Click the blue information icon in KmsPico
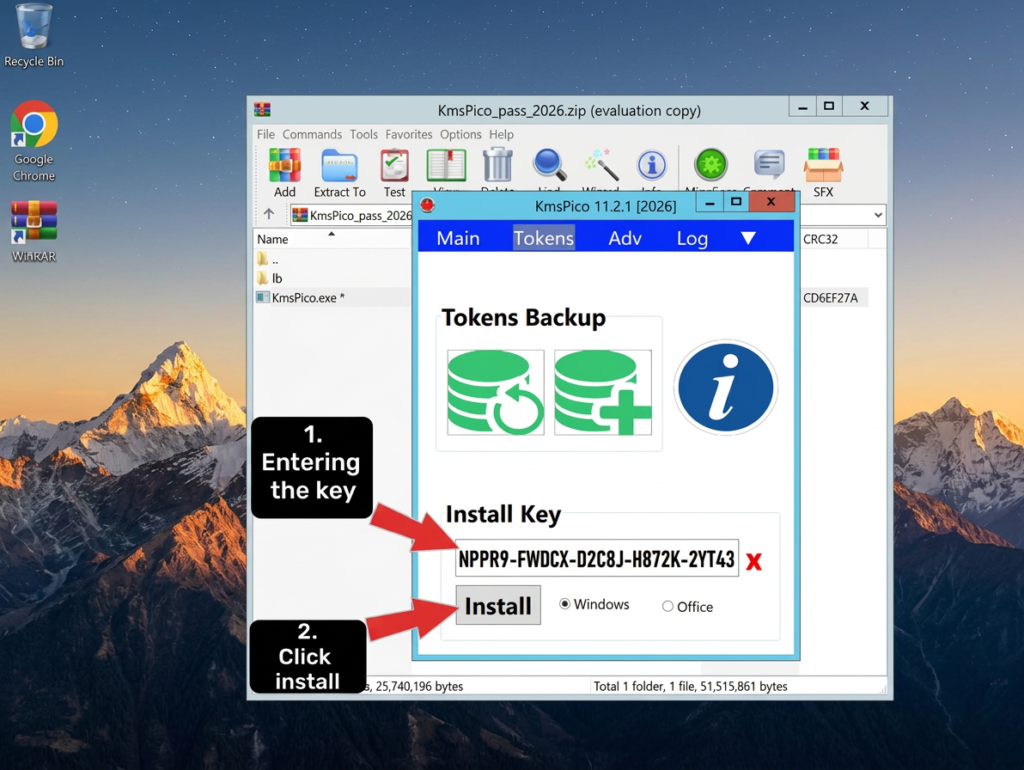The width and height of the screenshot is (1024, 770). pyautogui.click(x=726, y=387)
